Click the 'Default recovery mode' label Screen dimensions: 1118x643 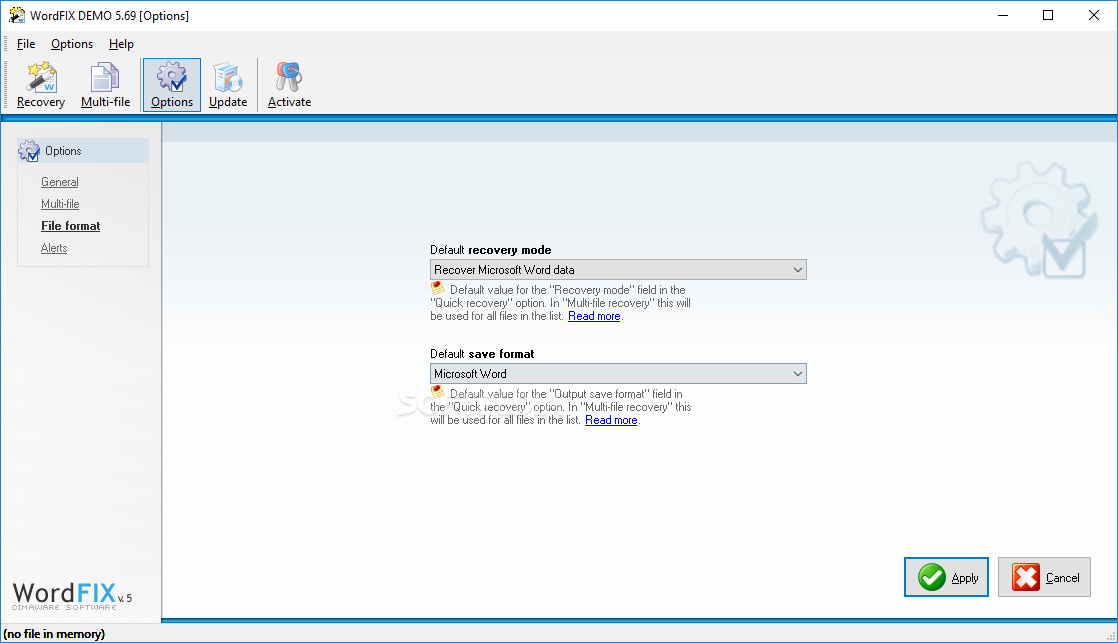coord(491,250)
